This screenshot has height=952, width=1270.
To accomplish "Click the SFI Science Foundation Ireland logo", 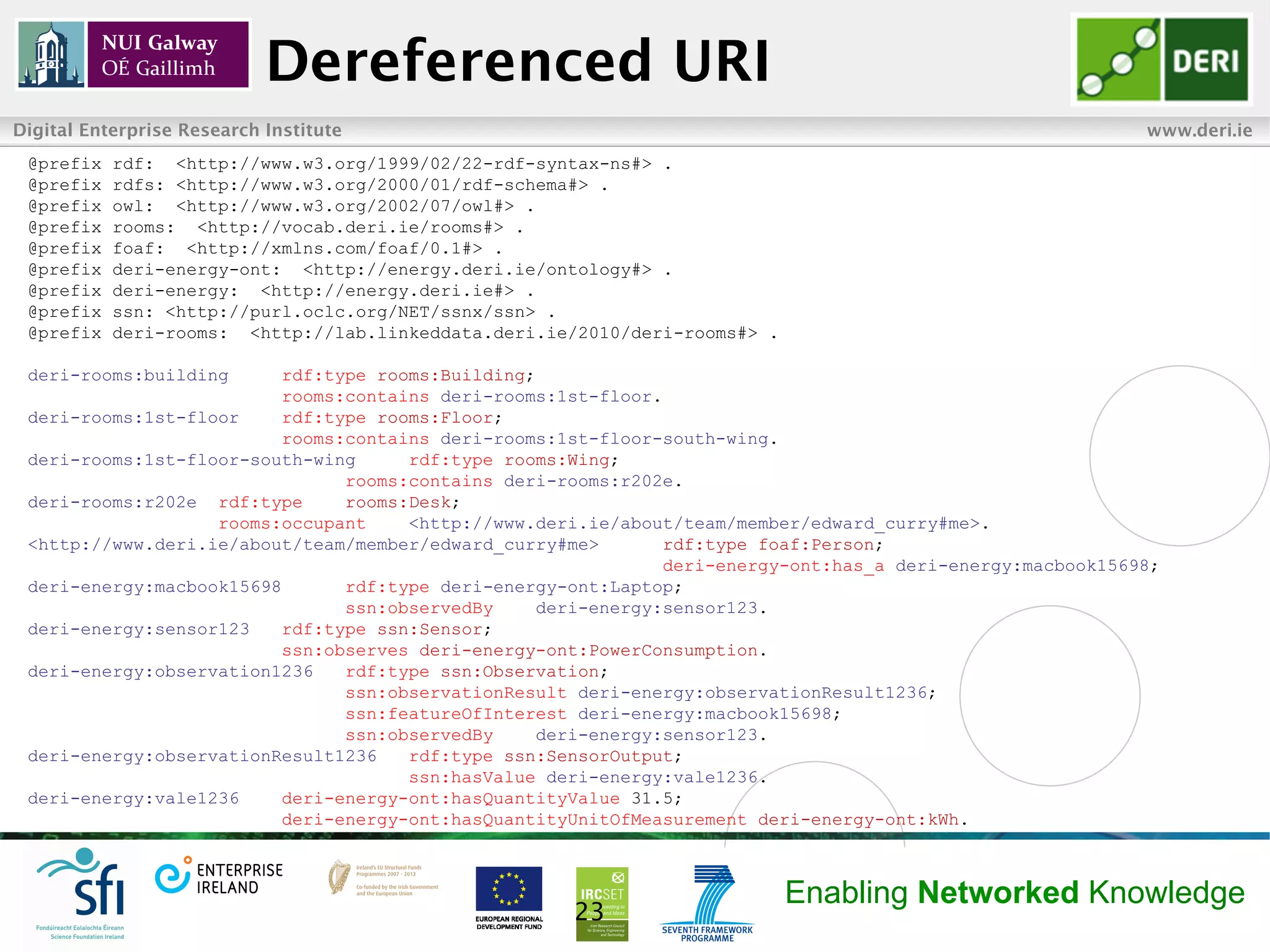I will [81, 894].
